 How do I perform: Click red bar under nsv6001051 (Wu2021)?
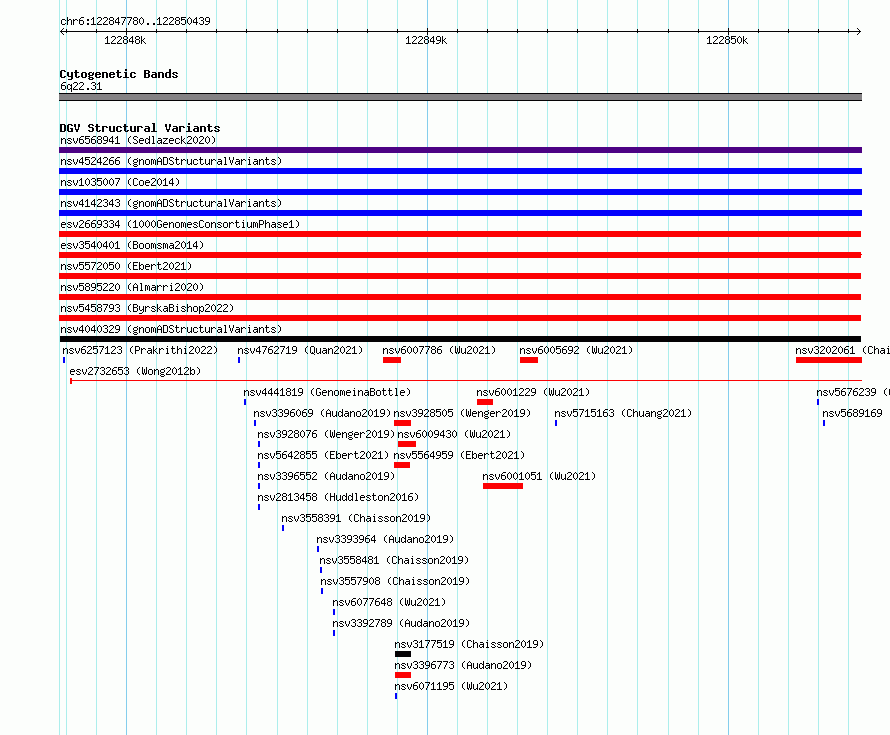(x=503, y=486)
